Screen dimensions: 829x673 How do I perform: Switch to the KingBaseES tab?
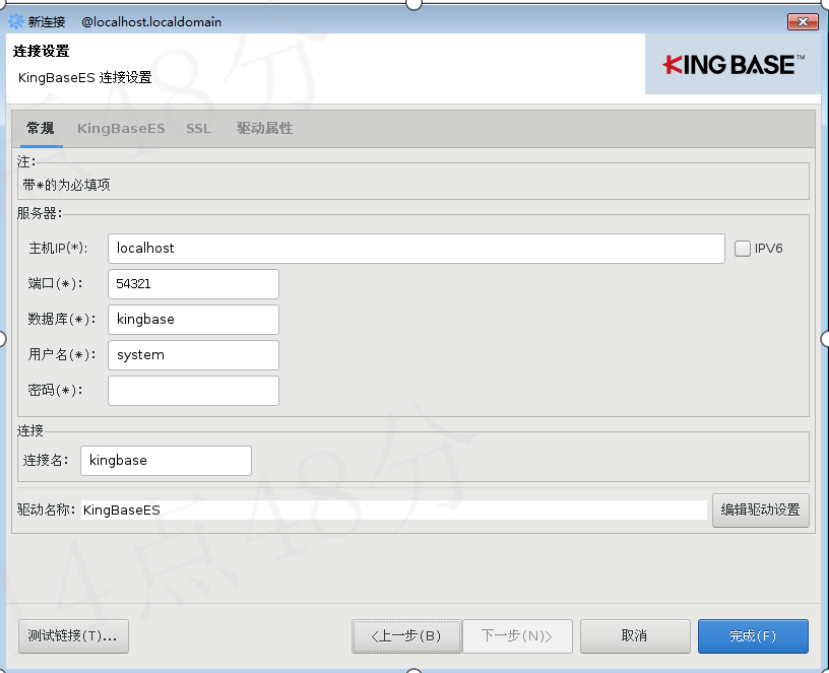(x=120, y=128)
